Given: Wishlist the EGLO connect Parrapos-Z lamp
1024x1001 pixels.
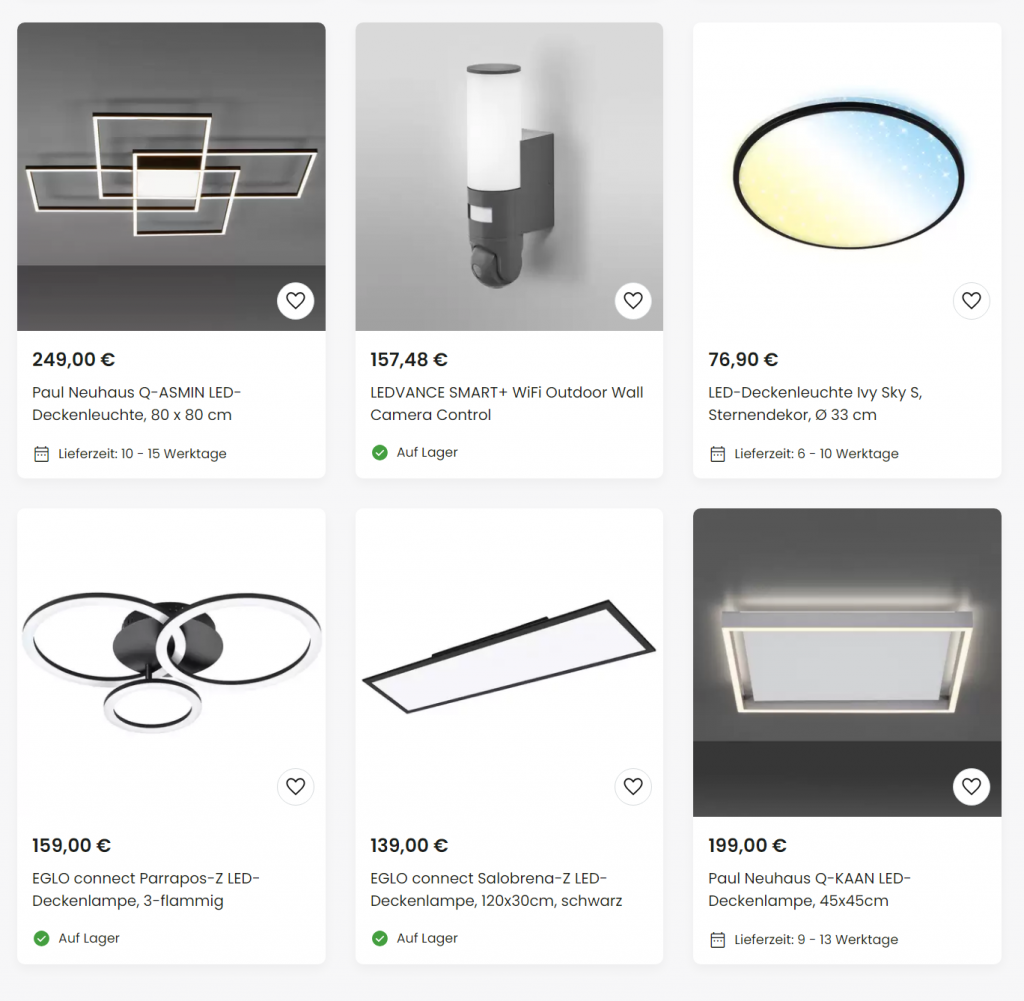Looking at the screenshot, I should tap(295, 786).
